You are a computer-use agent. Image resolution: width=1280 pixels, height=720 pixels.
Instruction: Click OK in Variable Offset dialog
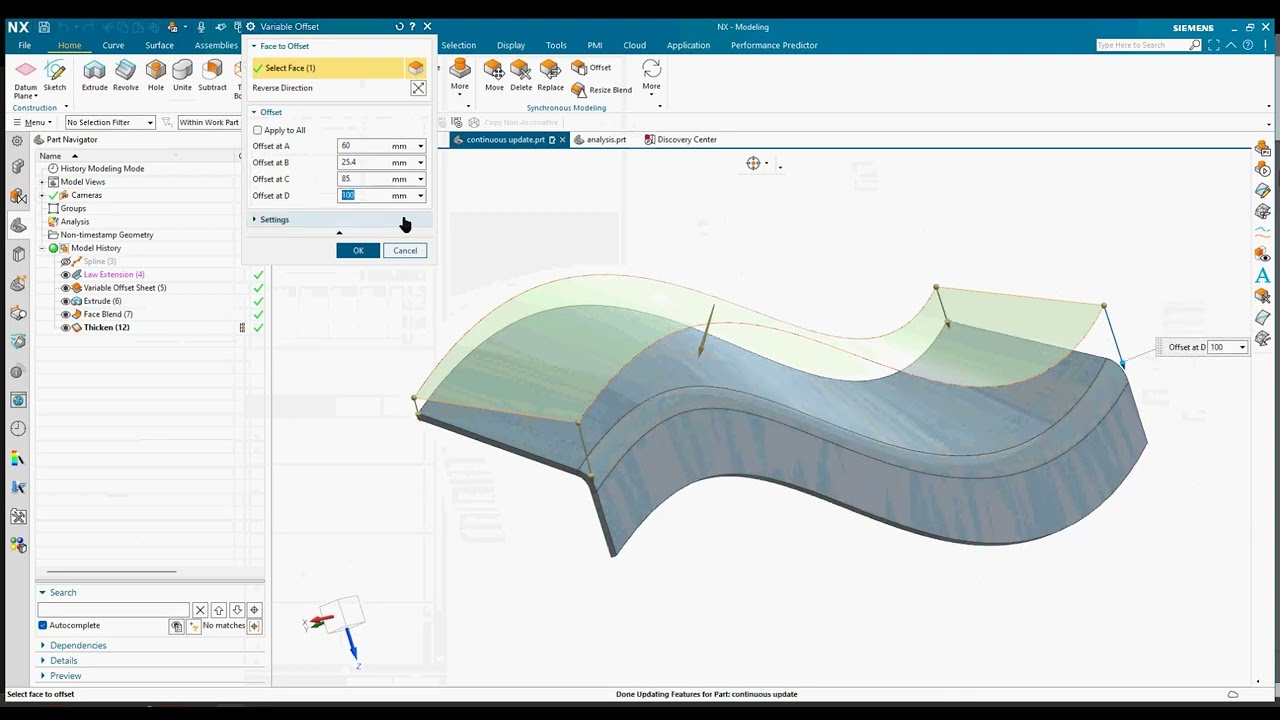click(358, 250)
